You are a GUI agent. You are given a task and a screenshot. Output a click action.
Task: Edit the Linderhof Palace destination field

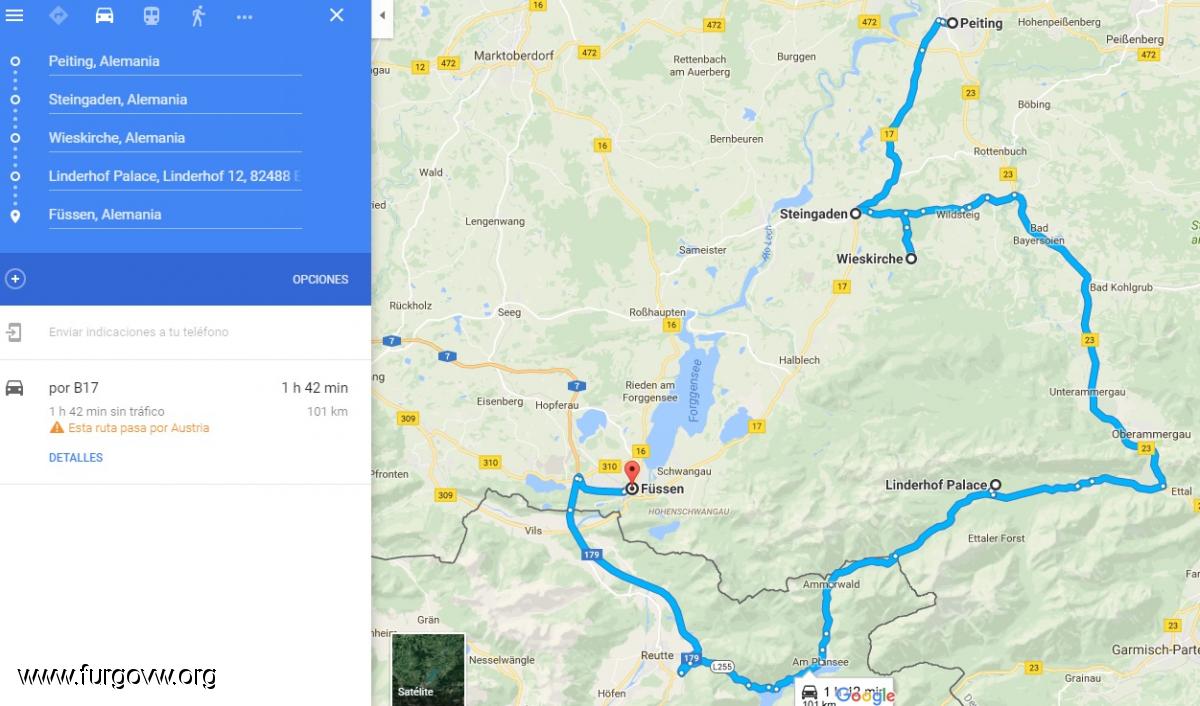click(x=175, y=176)
